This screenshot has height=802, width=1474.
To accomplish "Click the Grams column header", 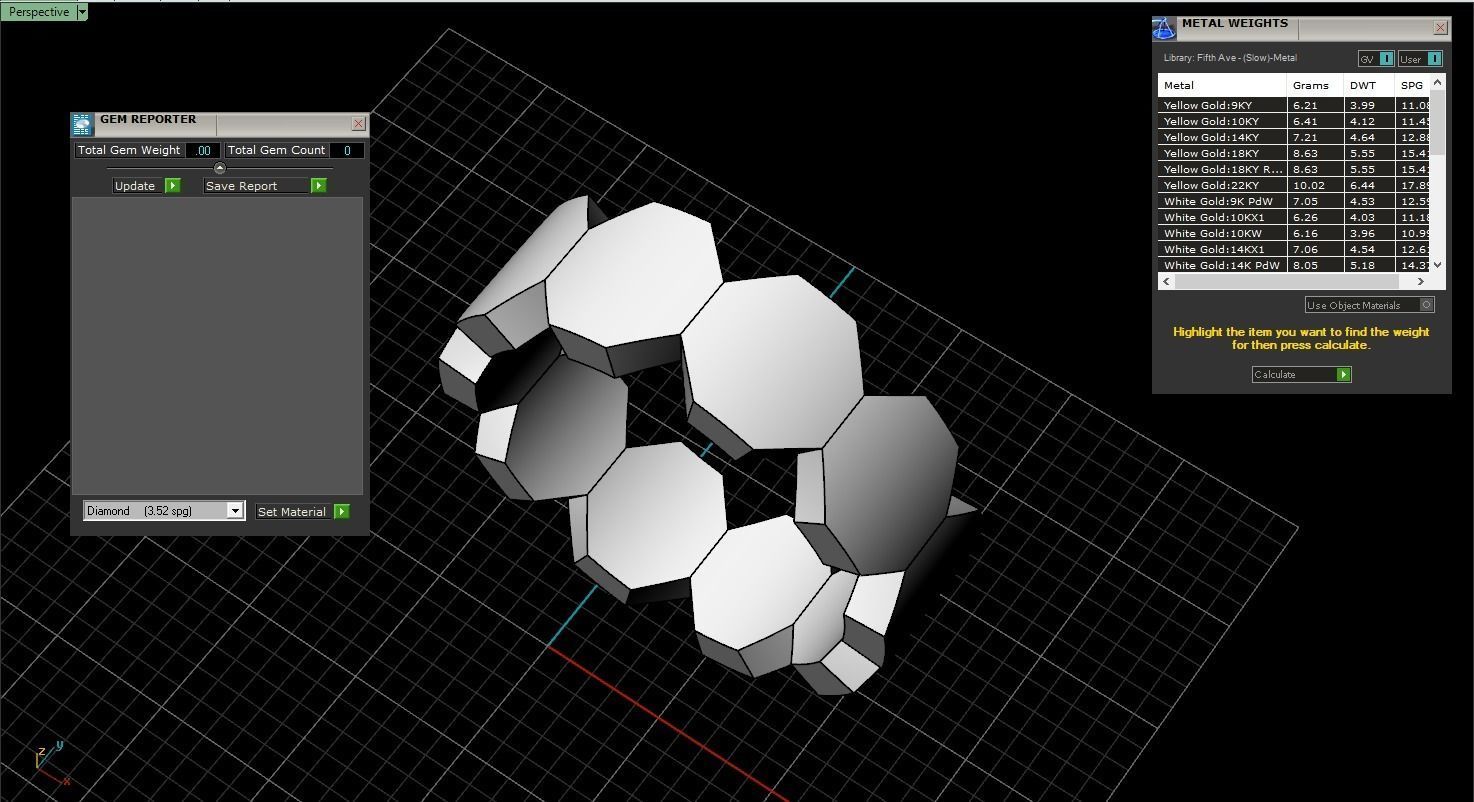I will click(x=1314, y=86).
